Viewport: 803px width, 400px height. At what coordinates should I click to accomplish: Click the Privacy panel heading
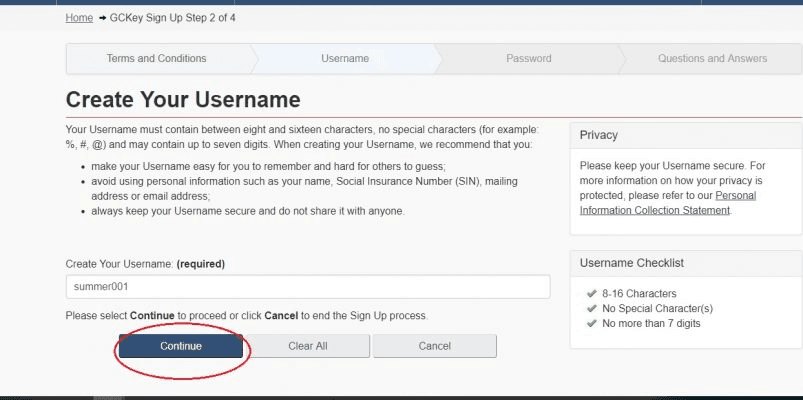pyautogui.click(x=599, y=135)
